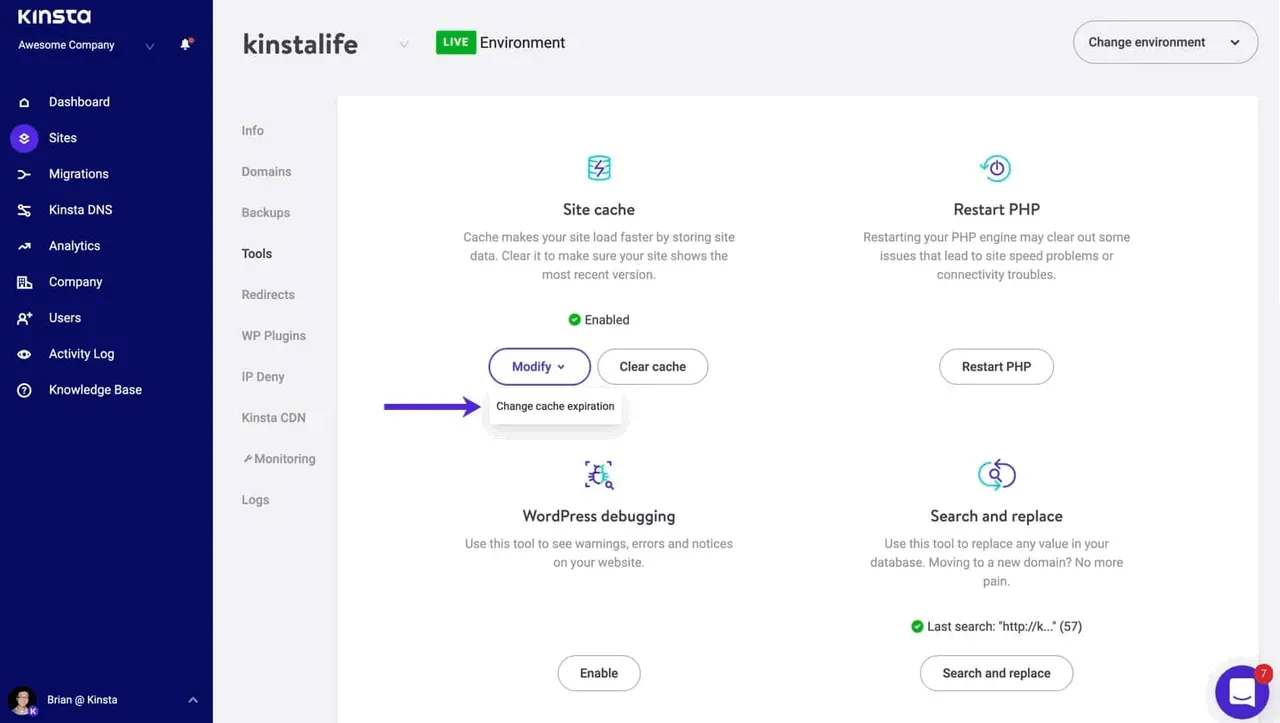Viewport: 1280px width, 723px height.
Task: Open the Kinsta CDN tab
Action: tap(274, 418)
